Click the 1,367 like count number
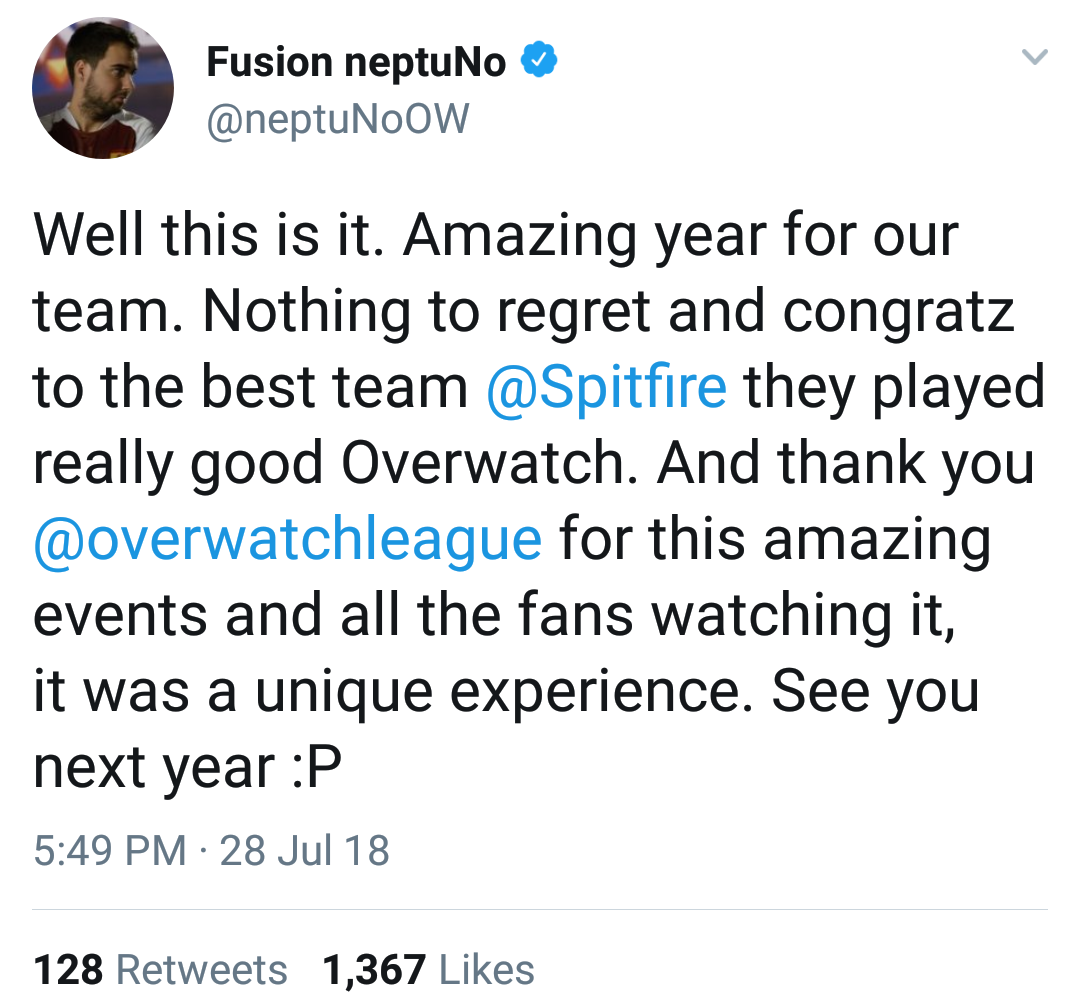The image size is (1080, 1006). click(374, 969)
